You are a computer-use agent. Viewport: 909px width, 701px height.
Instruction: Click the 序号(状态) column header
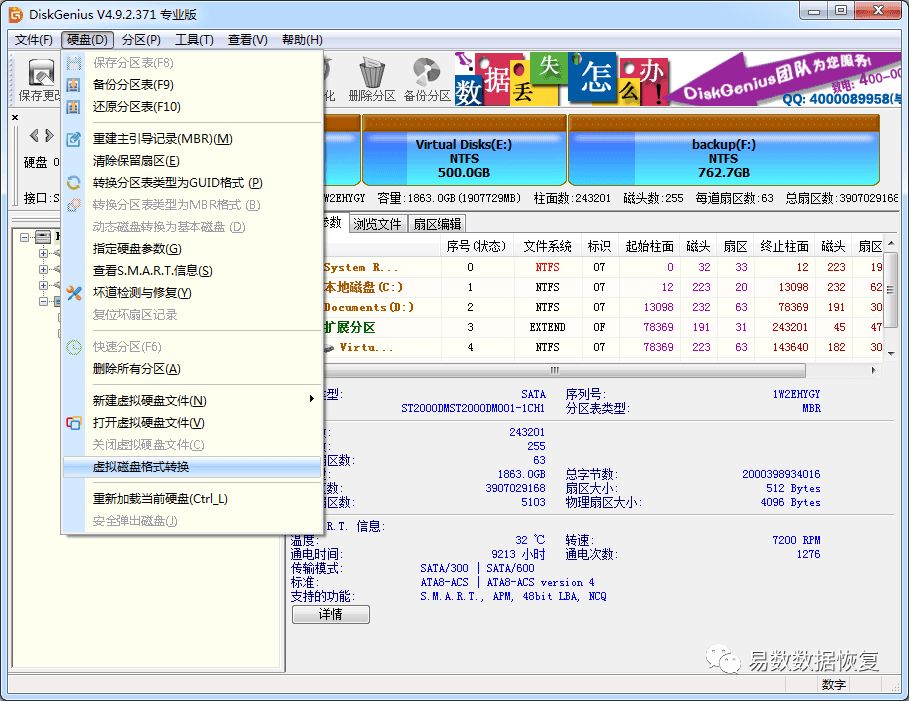pyautogui.click(x=477, y=246)
